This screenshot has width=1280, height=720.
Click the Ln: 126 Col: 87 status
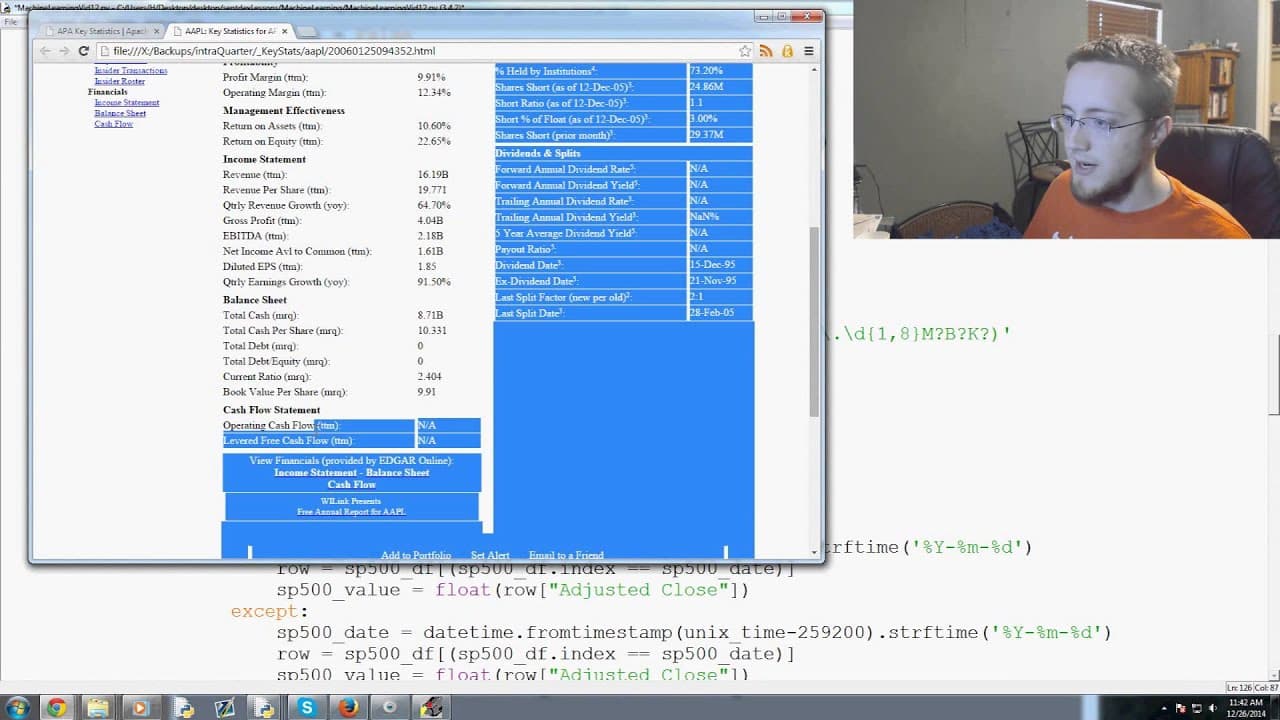(x=1252, y=687)
